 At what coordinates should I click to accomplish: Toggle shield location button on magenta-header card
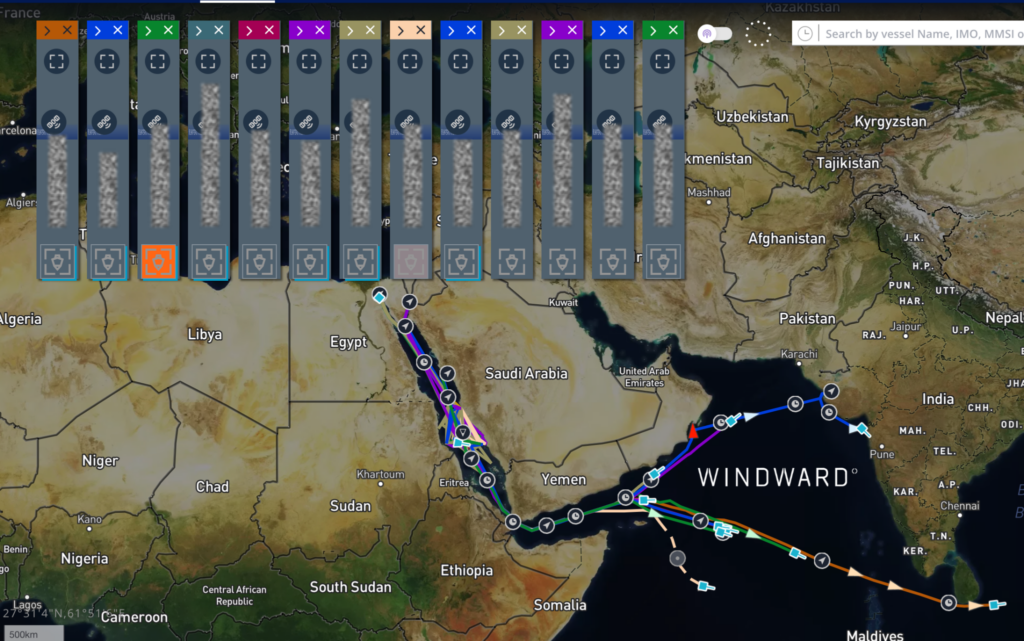coord(259,262)
